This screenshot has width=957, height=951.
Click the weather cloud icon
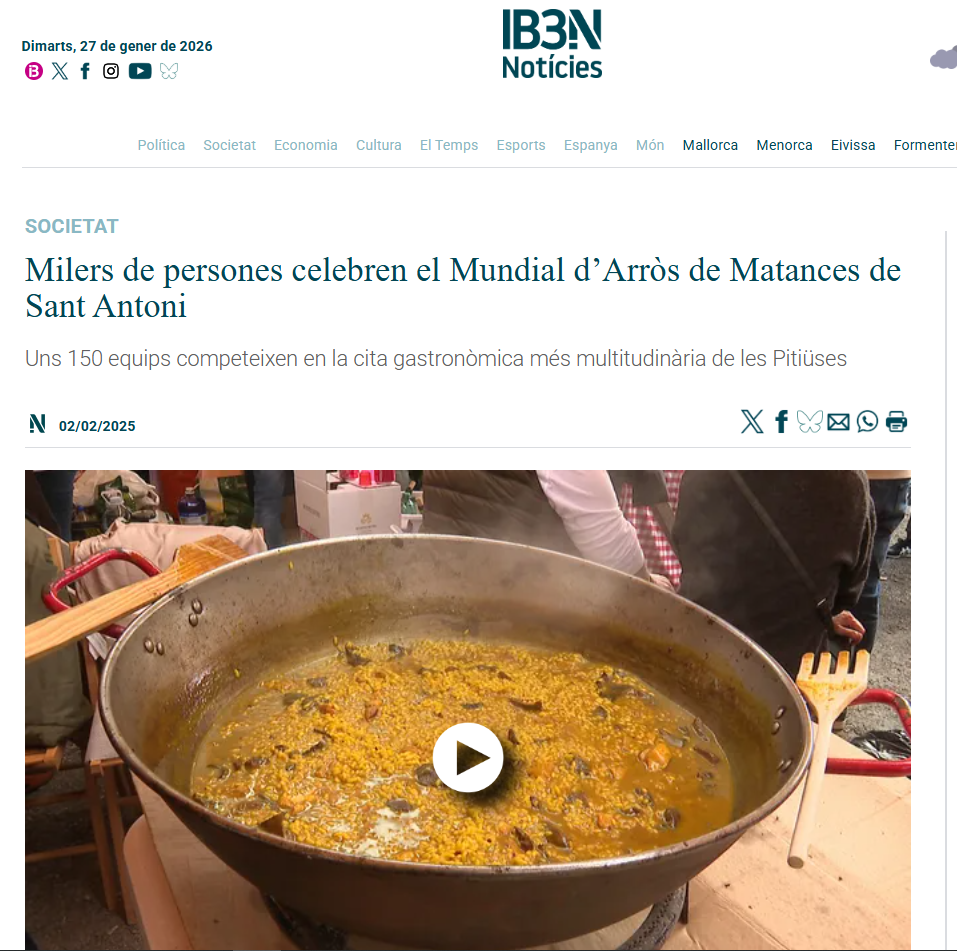[944, 58]
